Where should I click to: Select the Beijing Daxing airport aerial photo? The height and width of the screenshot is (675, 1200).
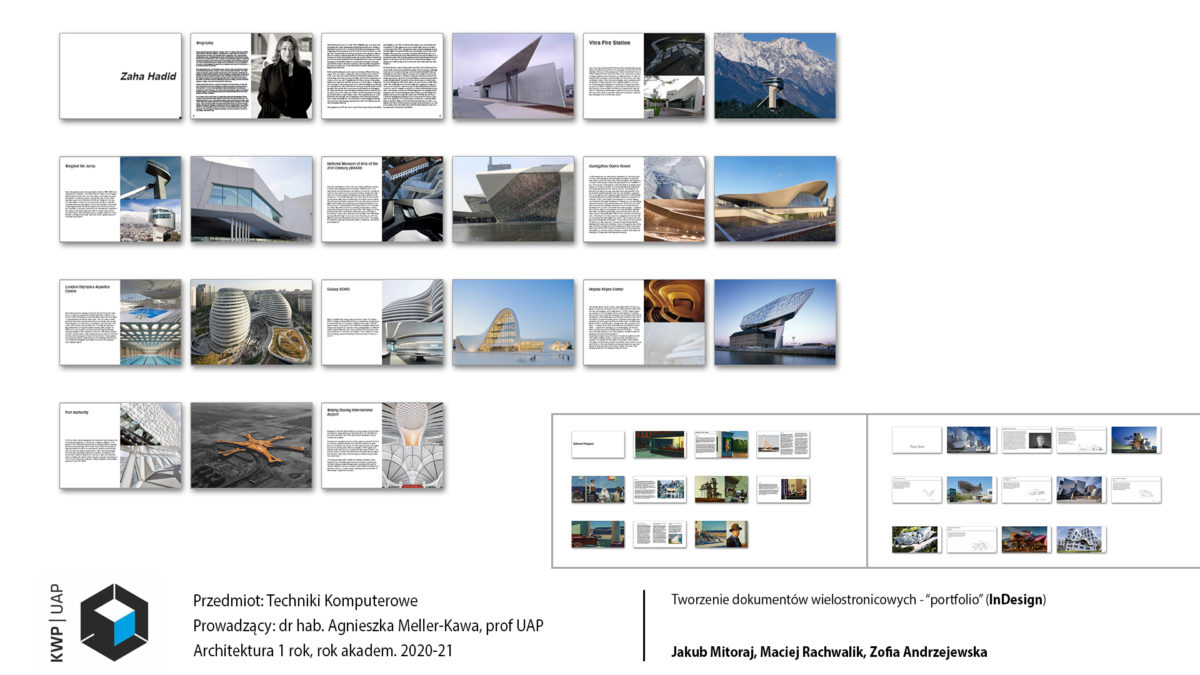click(x=251, y=445)
